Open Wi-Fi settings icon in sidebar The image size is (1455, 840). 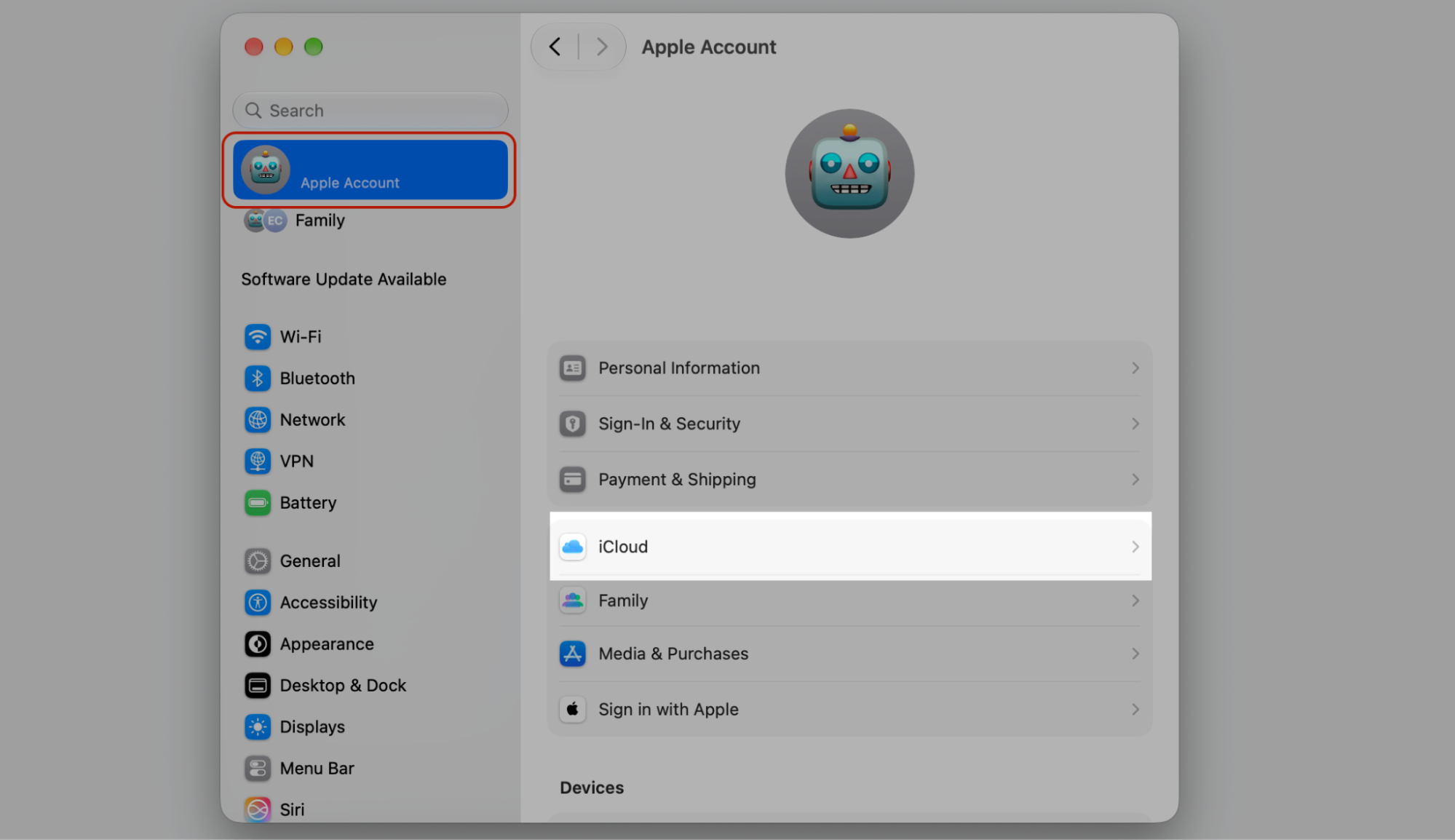coord(258,337)
